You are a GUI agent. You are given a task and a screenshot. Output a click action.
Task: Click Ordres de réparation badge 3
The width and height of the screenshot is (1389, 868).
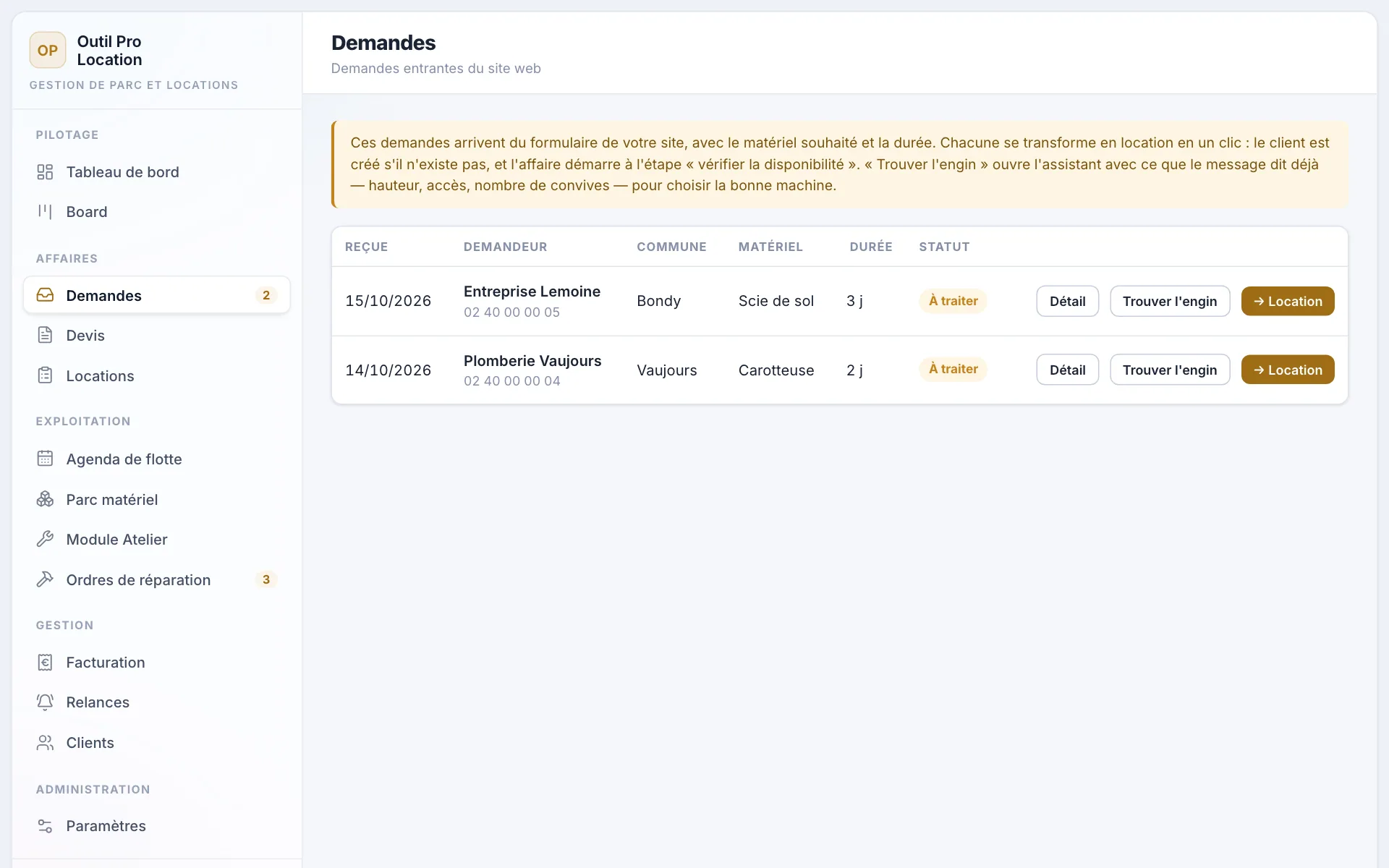point(266,579)
